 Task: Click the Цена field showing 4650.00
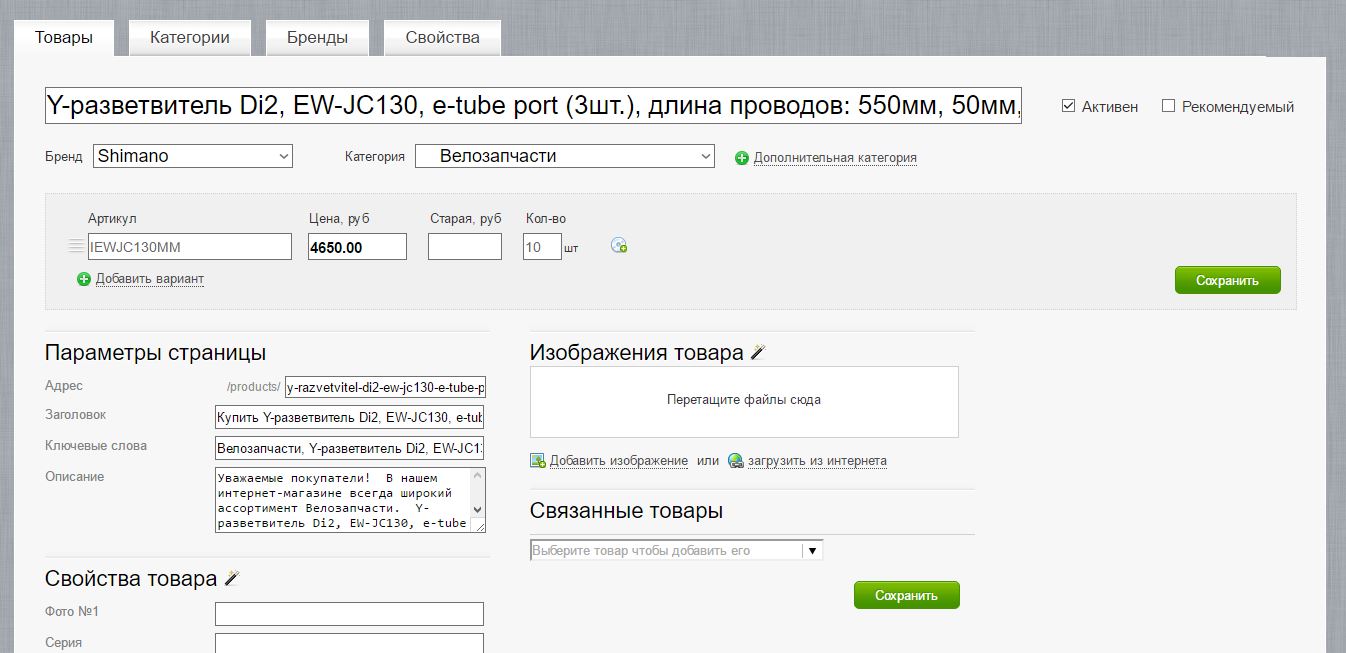357,246
